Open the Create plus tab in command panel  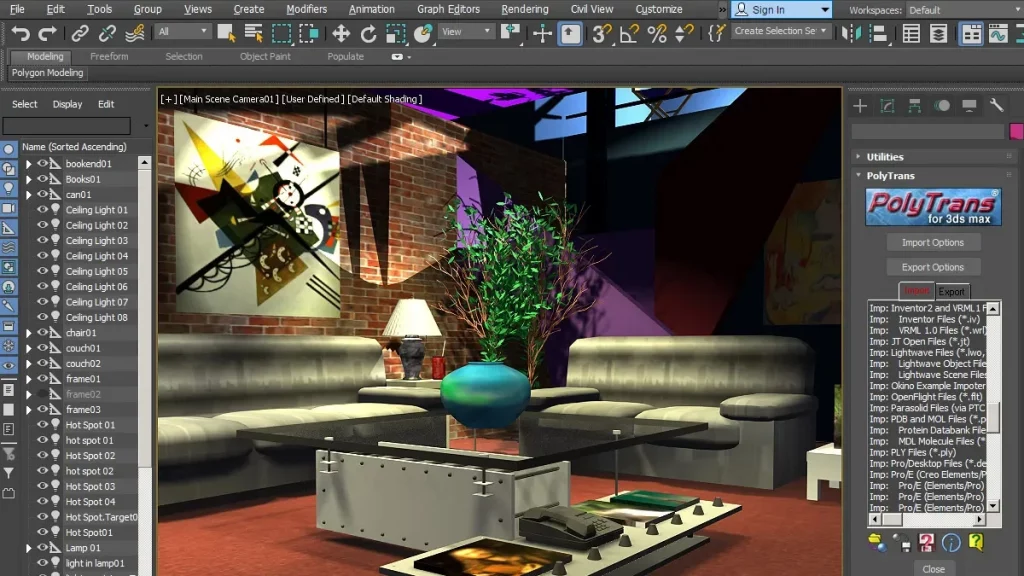tap(859, 106)
